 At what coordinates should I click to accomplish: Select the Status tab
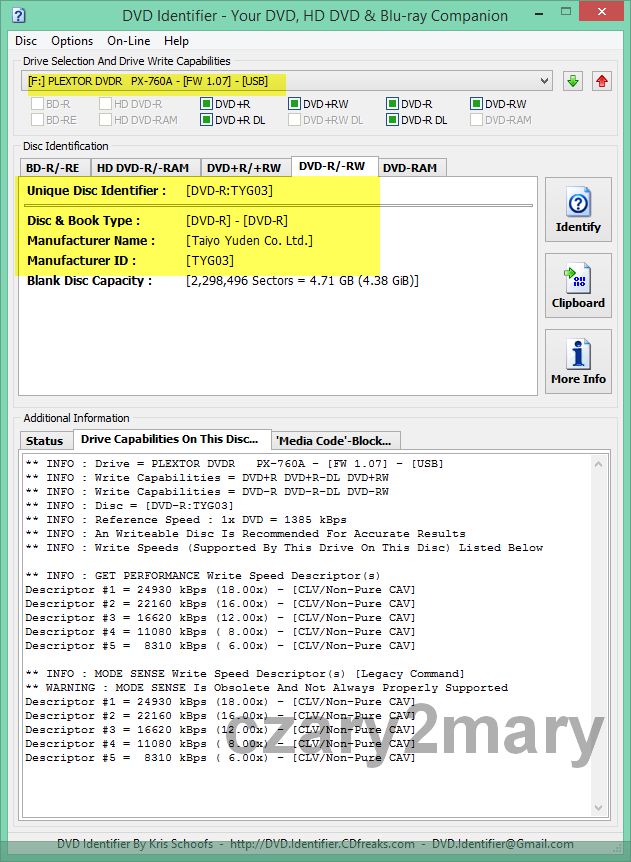coord(45,441)
